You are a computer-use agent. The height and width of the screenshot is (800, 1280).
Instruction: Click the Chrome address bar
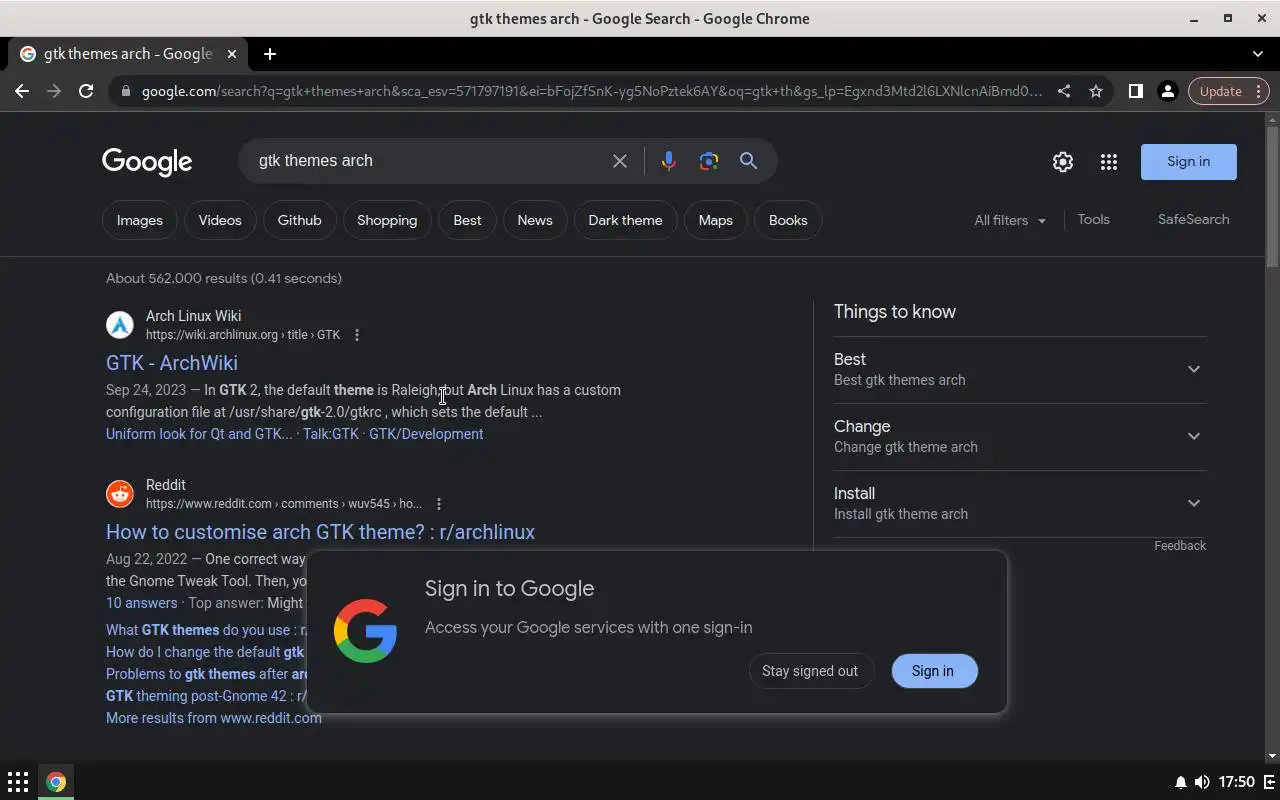591,91
